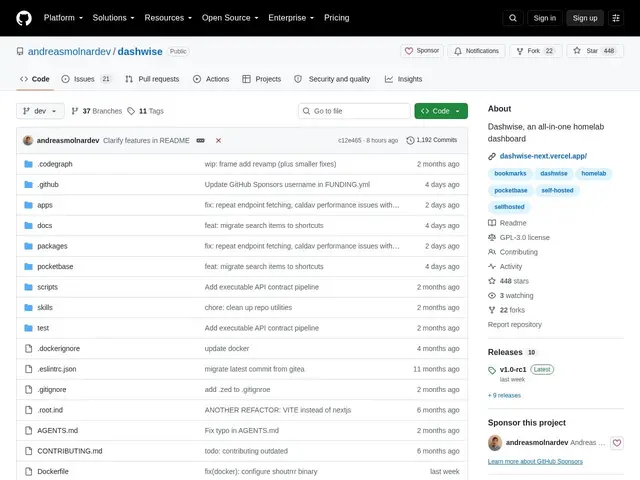Viewport: 640px width, 480px height.
Task: Open the green Code dropdown button
Action: click(x=441, y=111)
